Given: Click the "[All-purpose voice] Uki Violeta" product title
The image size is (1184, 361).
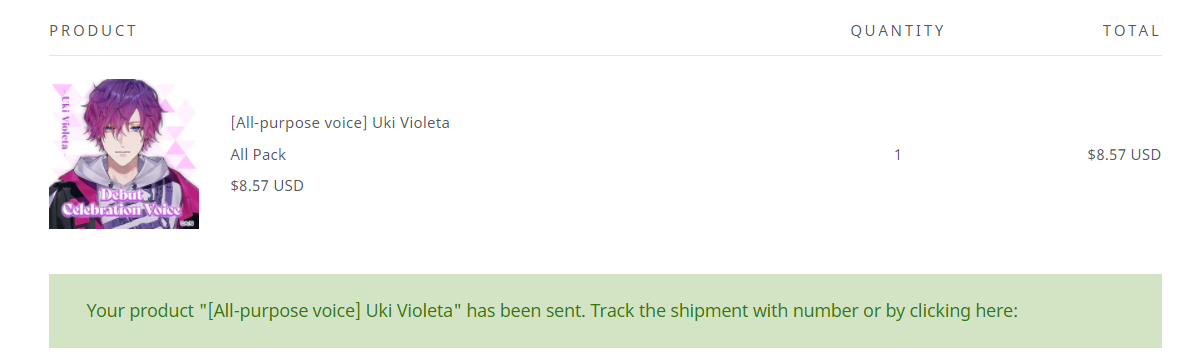Looking at the screenshot, I should coord(340,122).
